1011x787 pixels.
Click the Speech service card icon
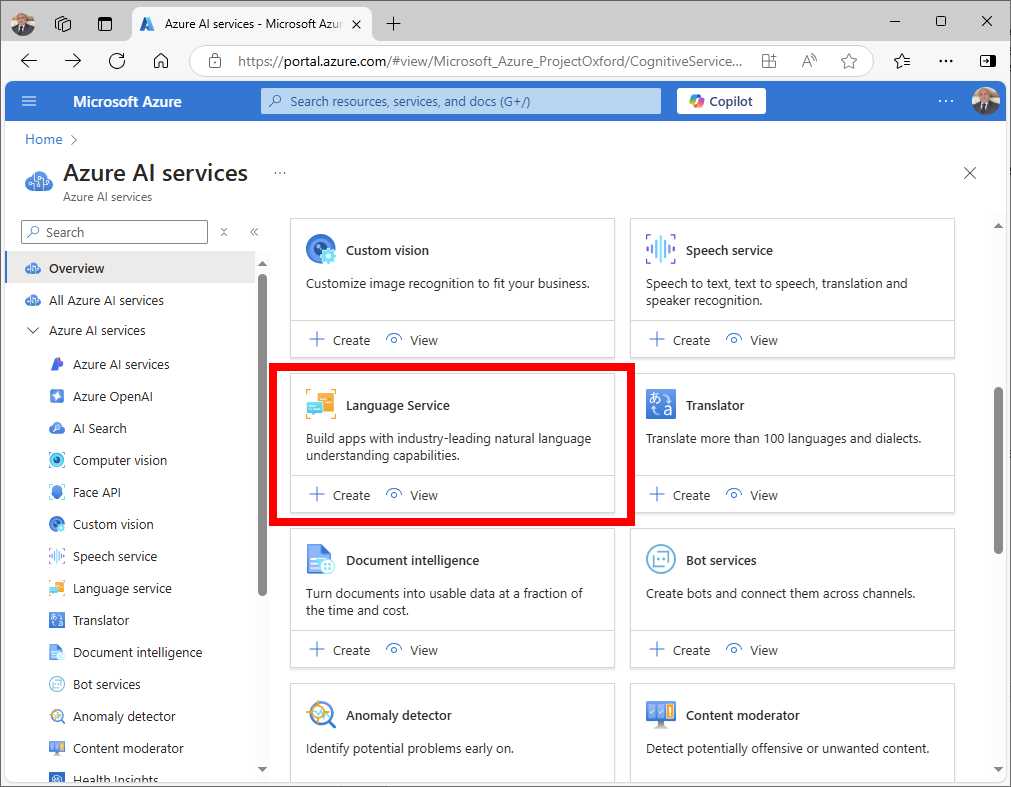(660, 249)
